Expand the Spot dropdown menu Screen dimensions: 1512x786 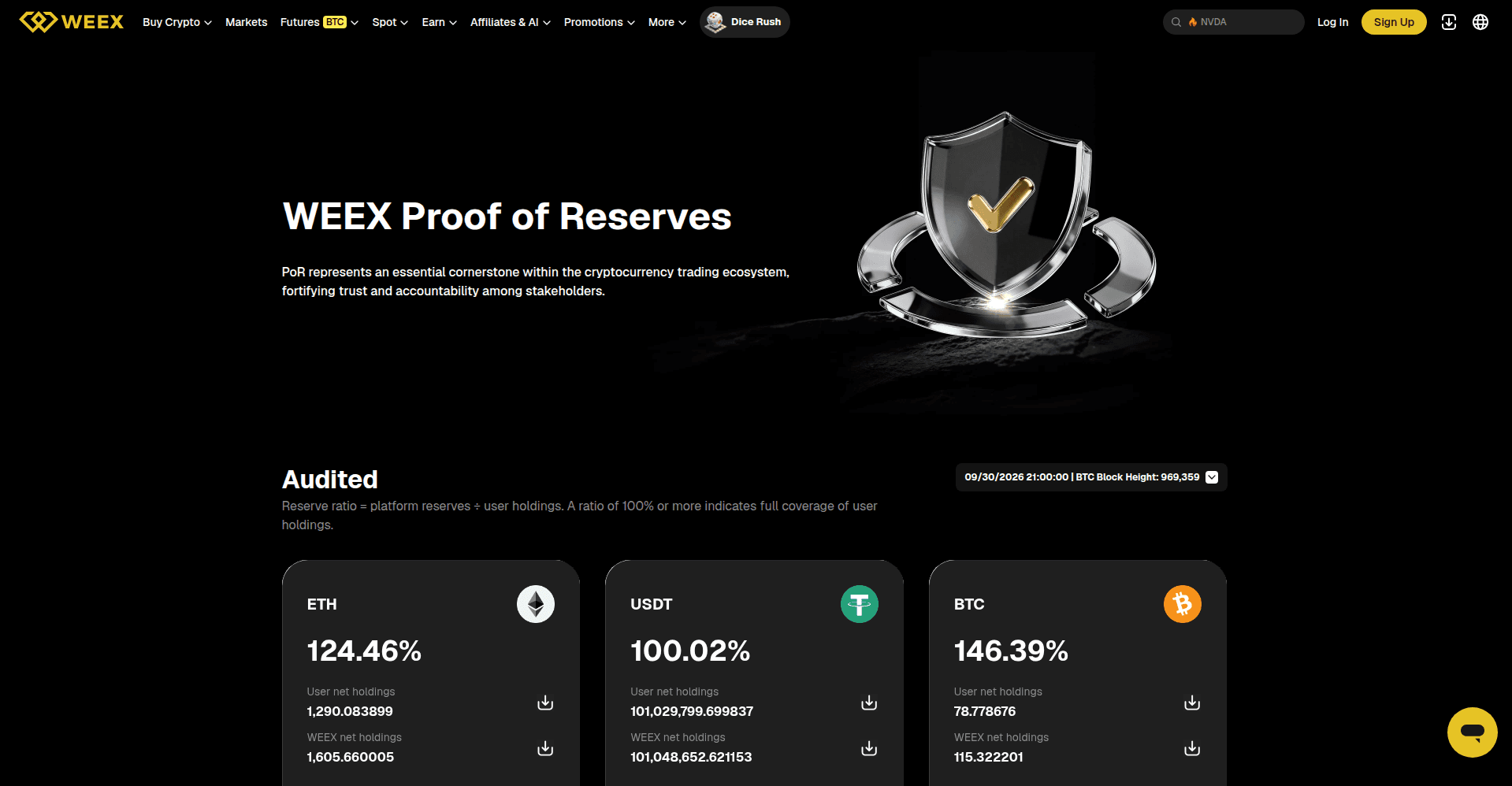(x=390, y=22)
